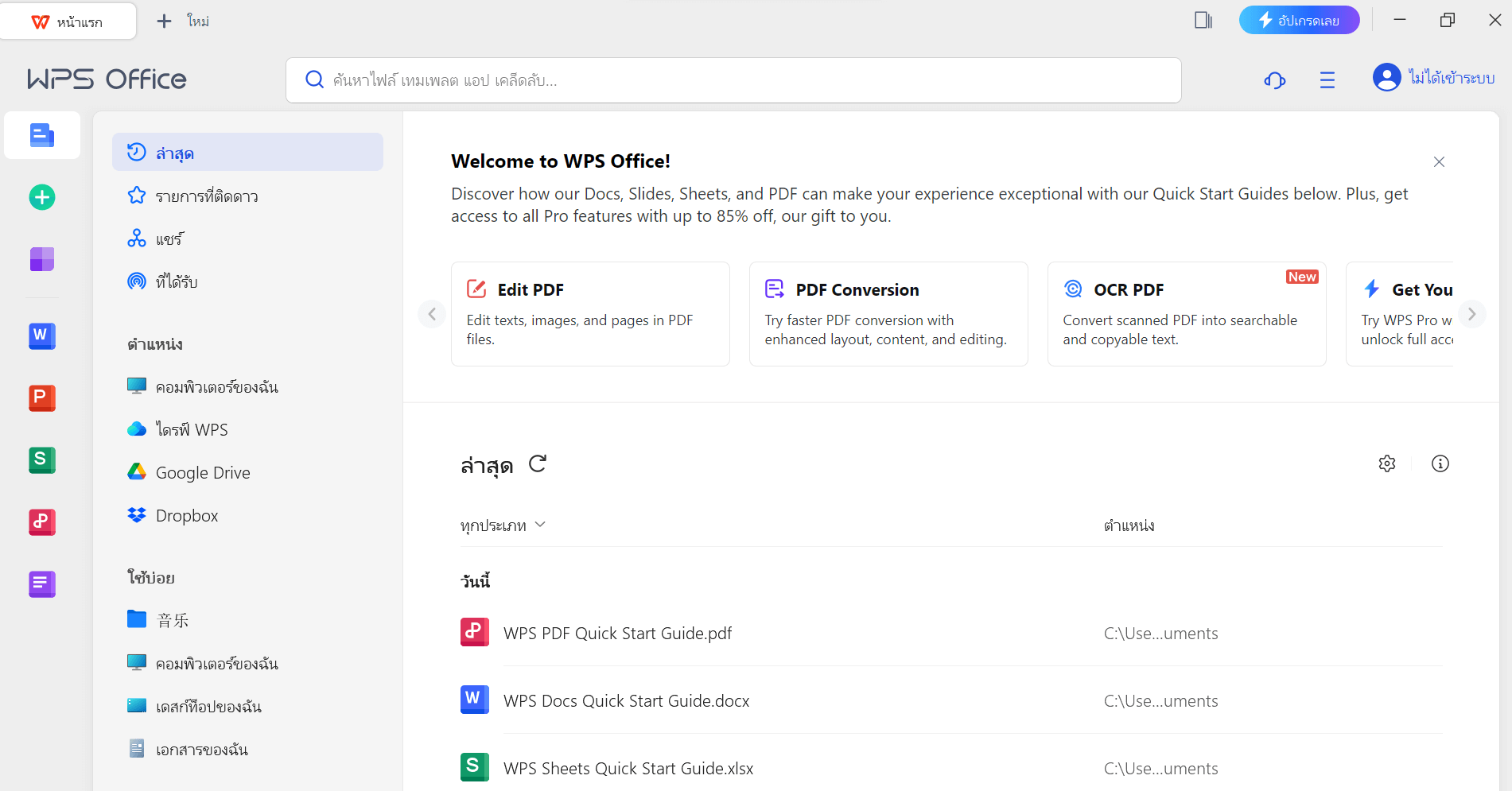Open recent files settings gear
Image resolution: width=1512 pixels, height=791 pixels.
tap(1387, 463)
